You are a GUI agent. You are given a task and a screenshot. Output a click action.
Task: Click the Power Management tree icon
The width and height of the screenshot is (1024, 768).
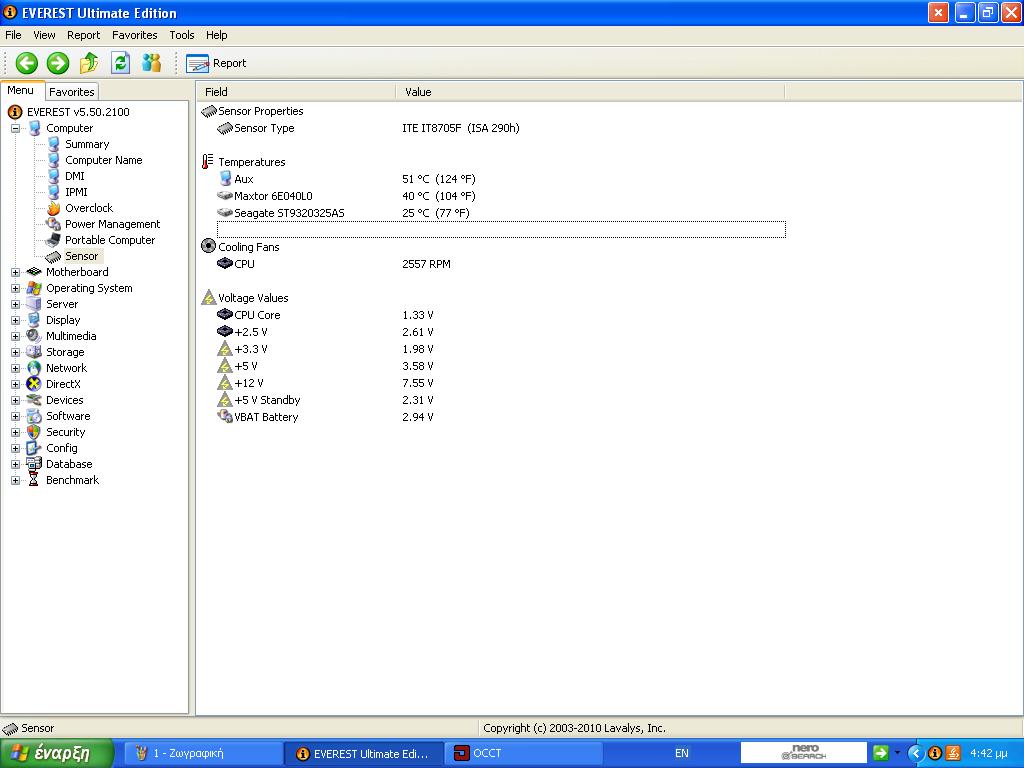click(x=54, y=224)
